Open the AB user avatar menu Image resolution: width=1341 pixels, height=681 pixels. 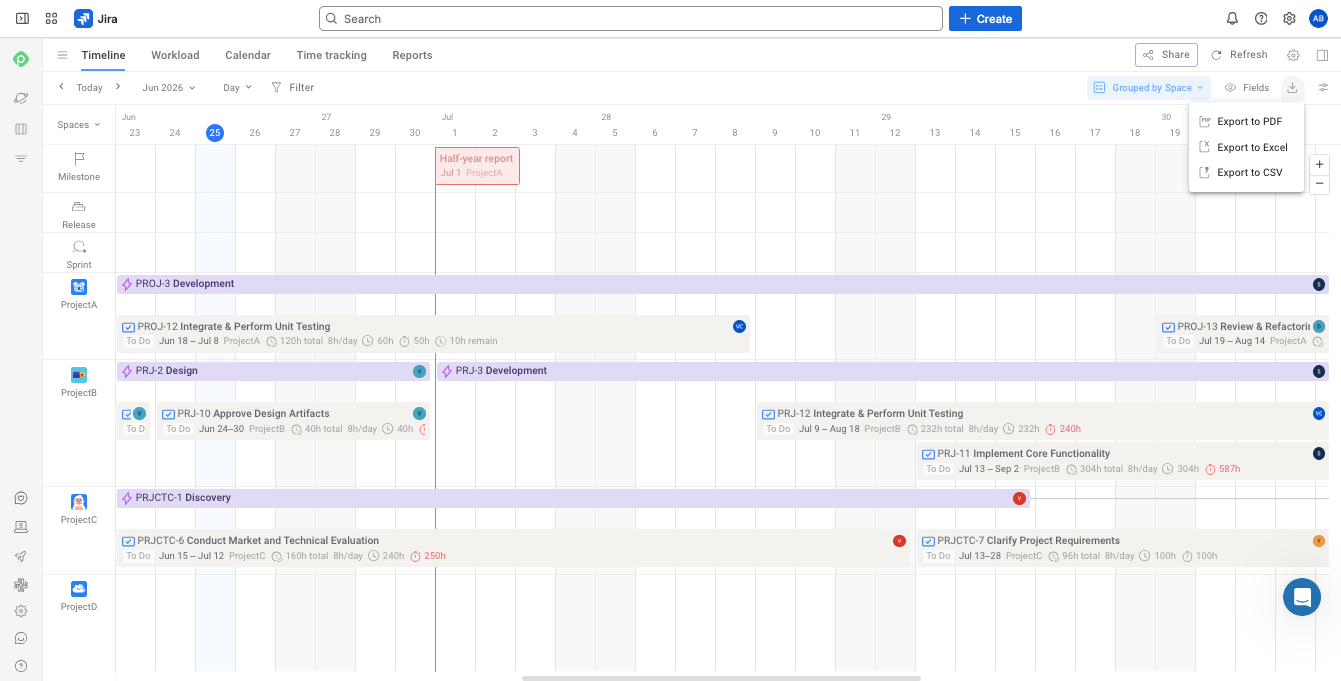point(1318,18)
